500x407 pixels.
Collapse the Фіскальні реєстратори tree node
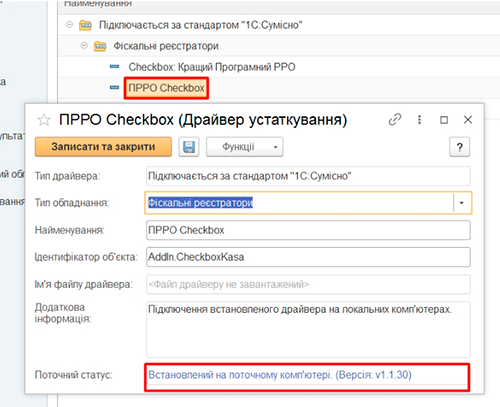tap(84, 45)
